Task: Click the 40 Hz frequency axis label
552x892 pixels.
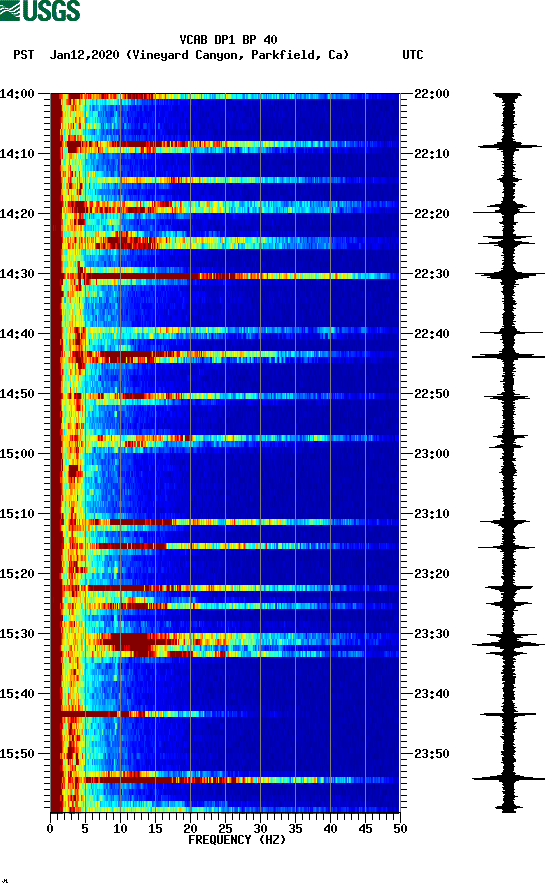Action: (331, 829)
